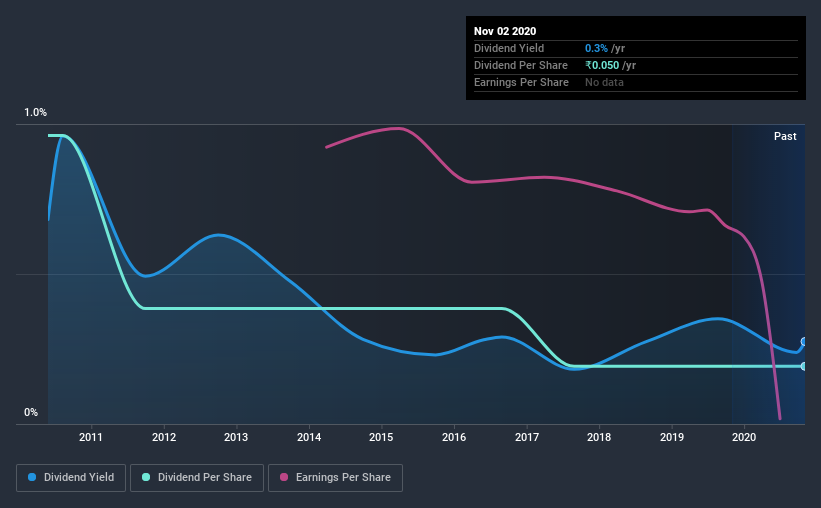Select the Dividend Per Share endpoint marker
Image resolution: width=821 pixels, height=508 pixels.
pyautogui.click(x=804, y=366)
